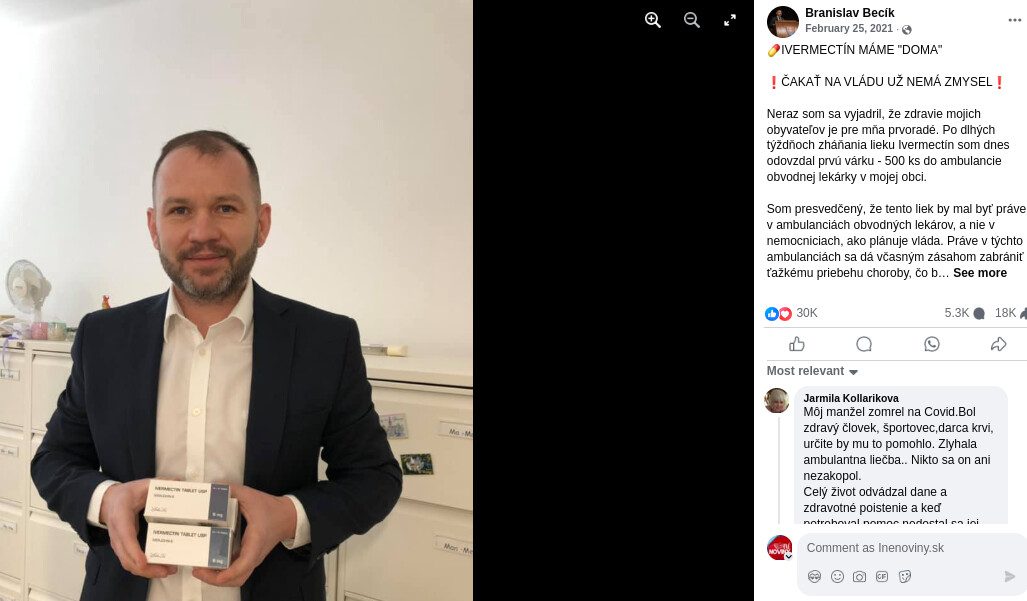1027x601 pixels.
Task: Click the comment bubble action icon
Action: pos(864,344)
